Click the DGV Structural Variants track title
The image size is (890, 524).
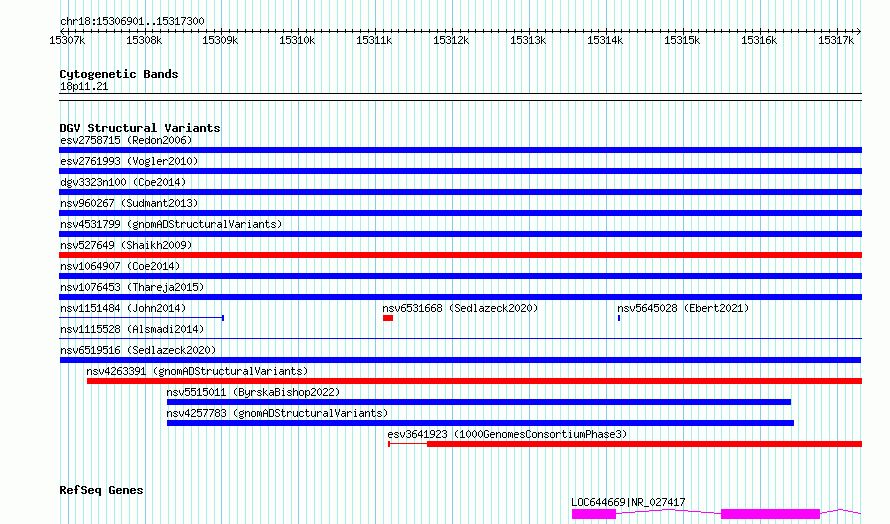tap(140, 128)
